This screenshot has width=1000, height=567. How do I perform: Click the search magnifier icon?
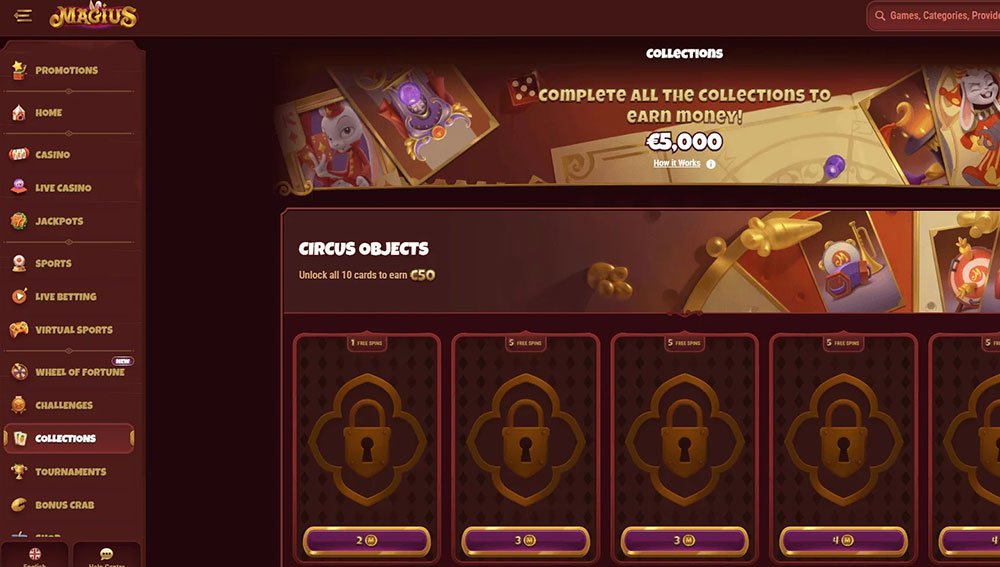coord(880,16)
